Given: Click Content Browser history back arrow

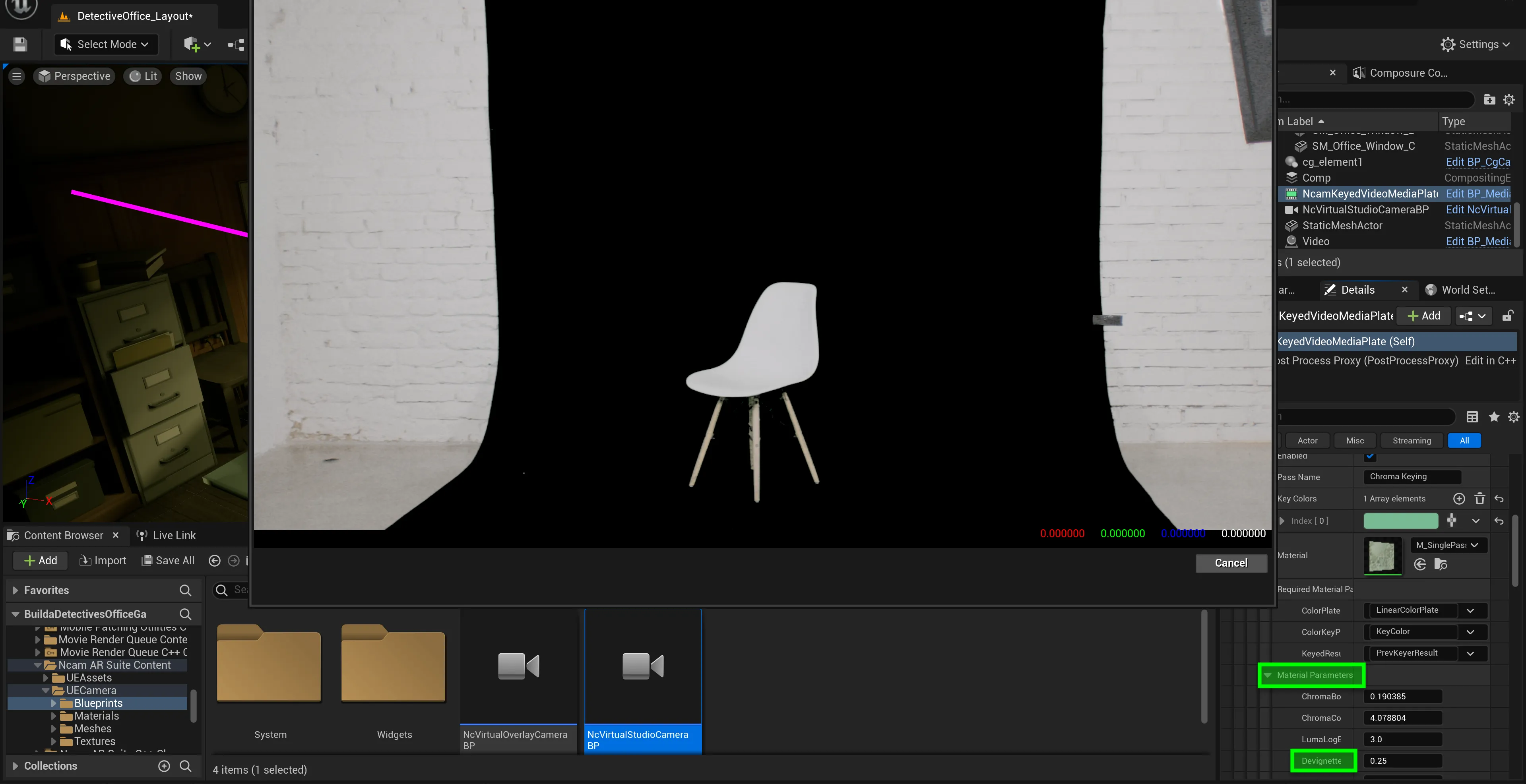Looking at the screenshot, I should (x=214, y=560).
